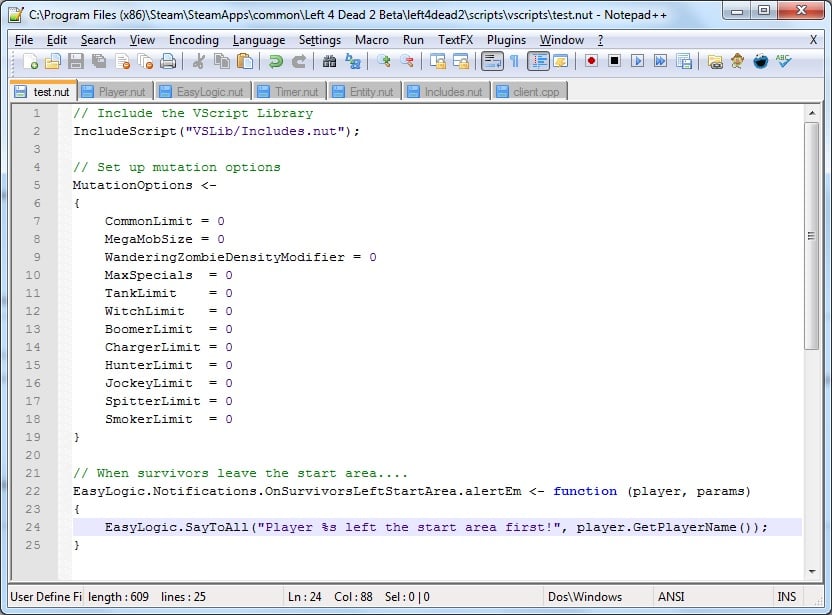This screenshot has width=832, height=615.
Task: Click the word "function" on line 22
Action: coord(585,491)
